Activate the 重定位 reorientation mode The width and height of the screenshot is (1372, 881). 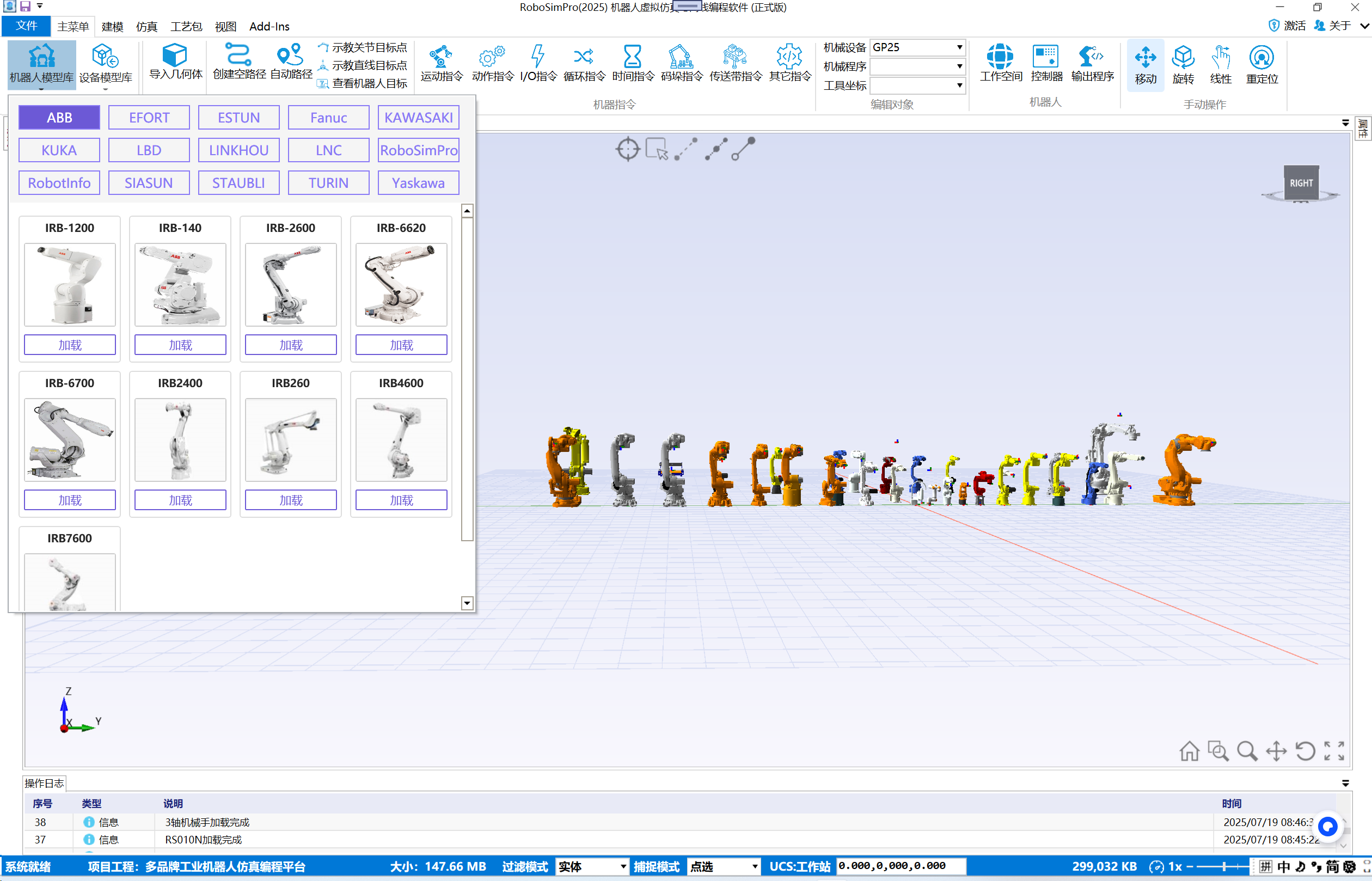[x=1261, y=63]
